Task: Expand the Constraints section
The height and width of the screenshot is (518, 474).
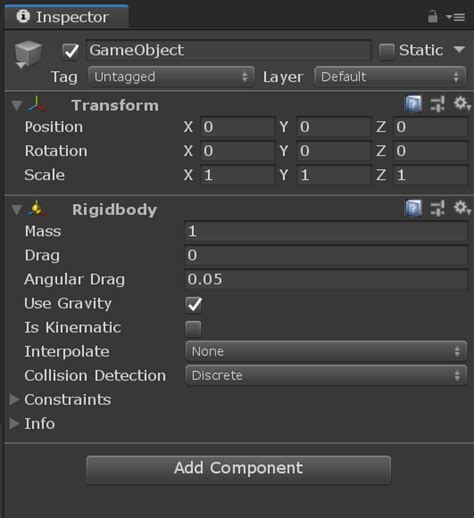Action: click(x=61, y=400)
